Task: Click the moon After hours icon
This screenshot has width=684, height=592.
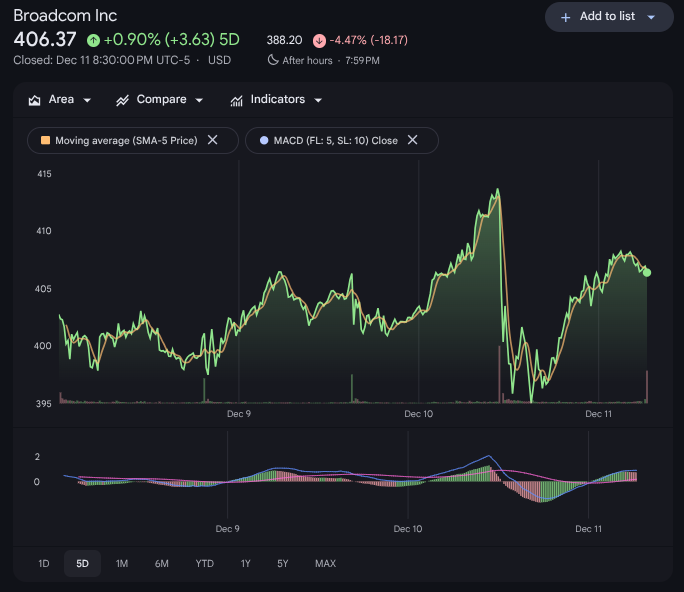Action: (x=273, y=60)
